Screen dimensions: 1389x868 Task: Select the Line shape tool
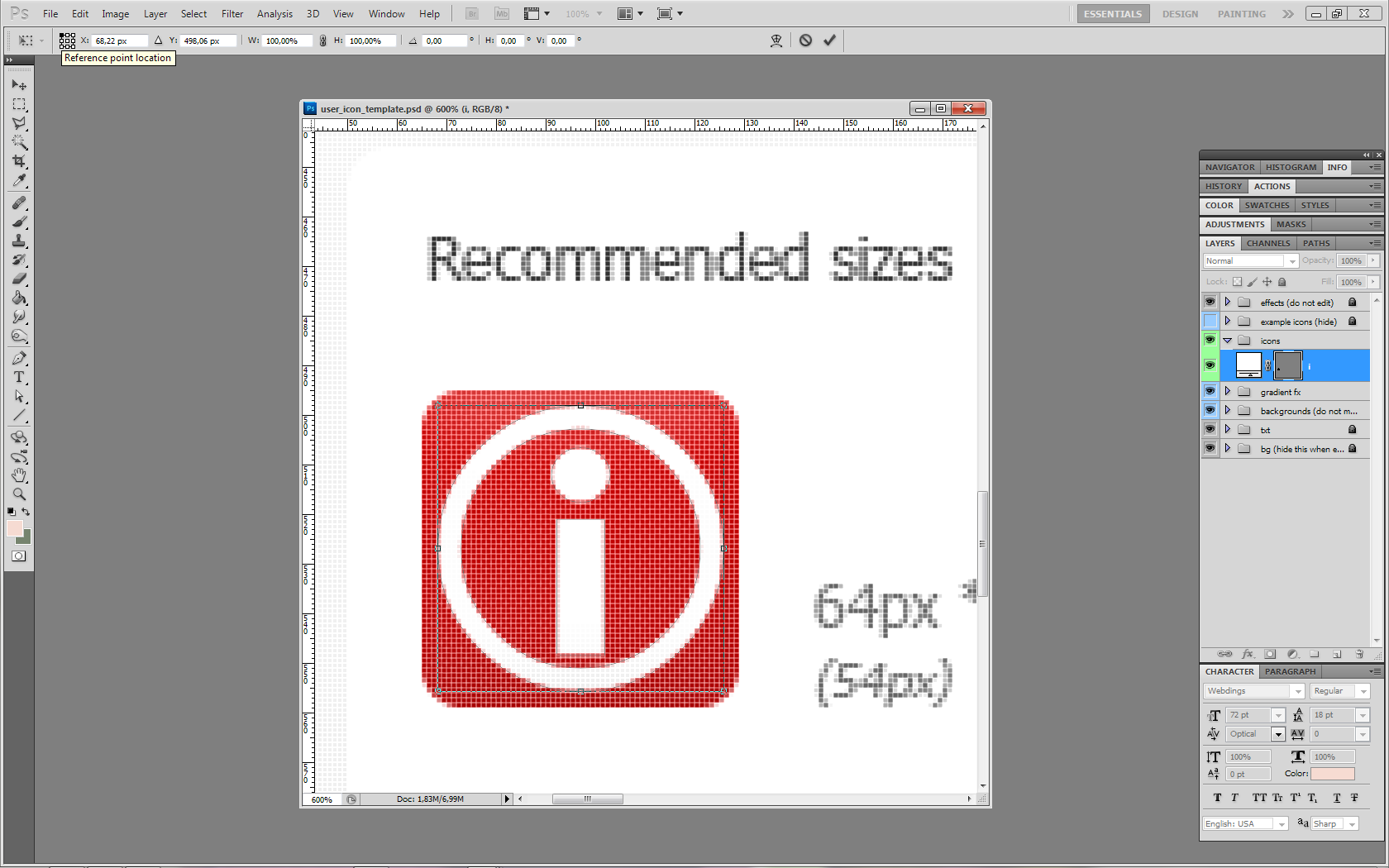click(19, 415)
